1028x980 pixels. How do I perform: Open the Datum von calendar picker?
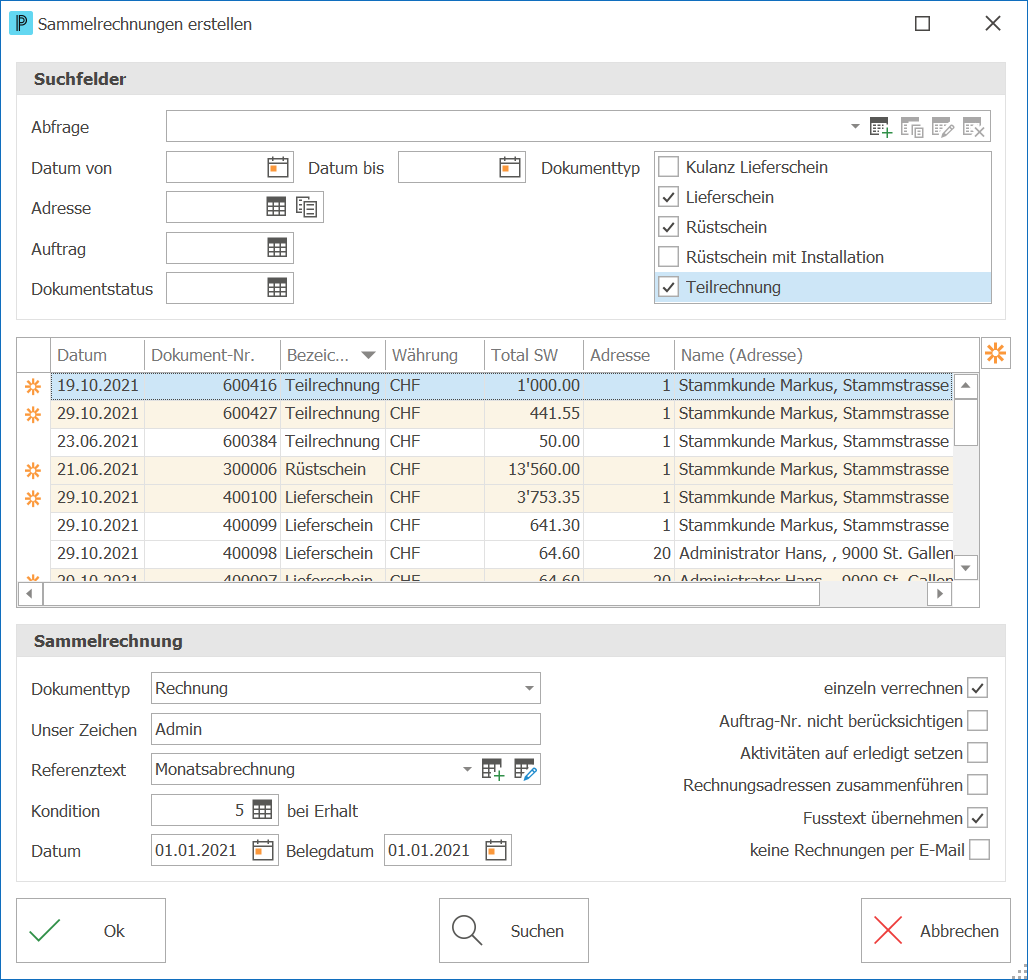[x=278, y=167]
